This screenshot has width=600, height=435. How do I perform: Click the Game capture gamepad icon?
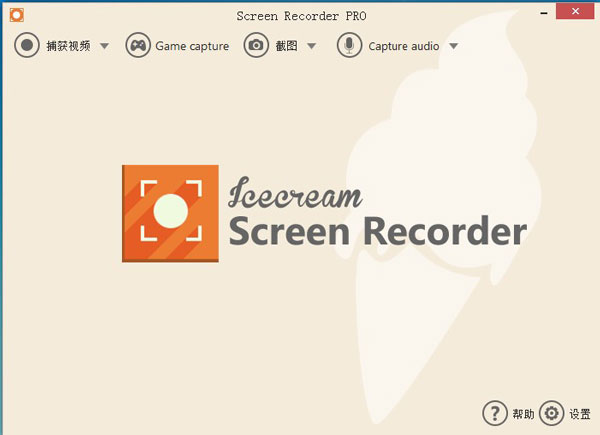138,45
